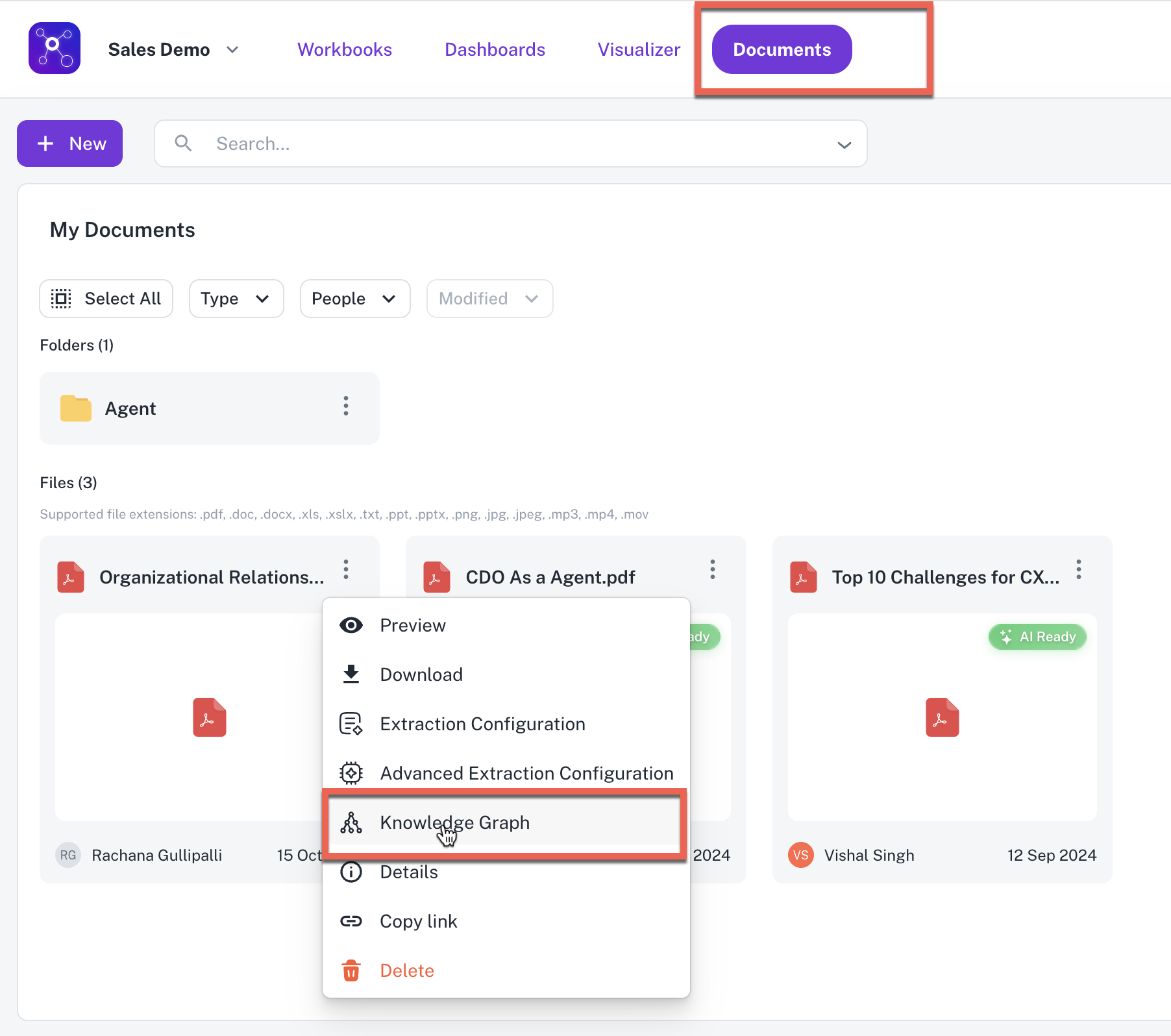Expand the Sales Demo workspace dropdown
The width and height of the screenshot is (1171, 1036).
click(x=232, y=50)
